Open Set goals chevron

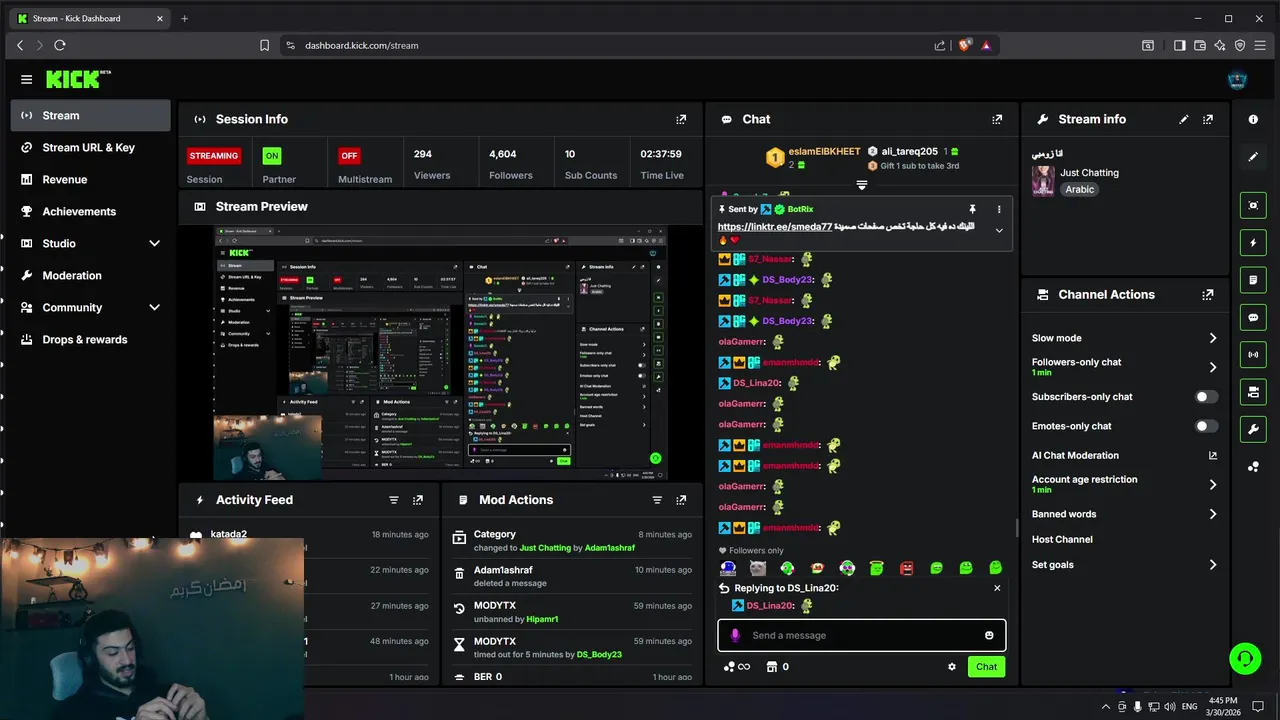[x=1213, y=565]
